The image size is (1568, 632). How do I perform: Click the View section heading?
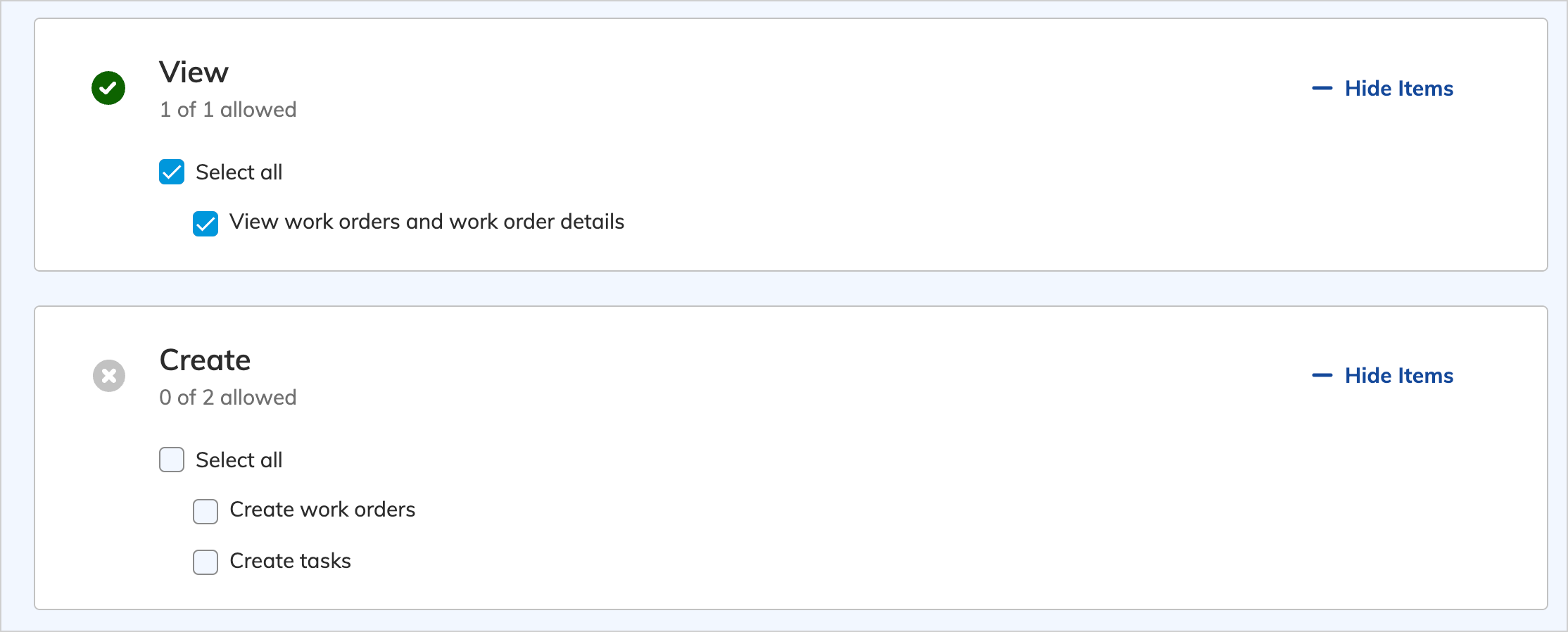194,72
